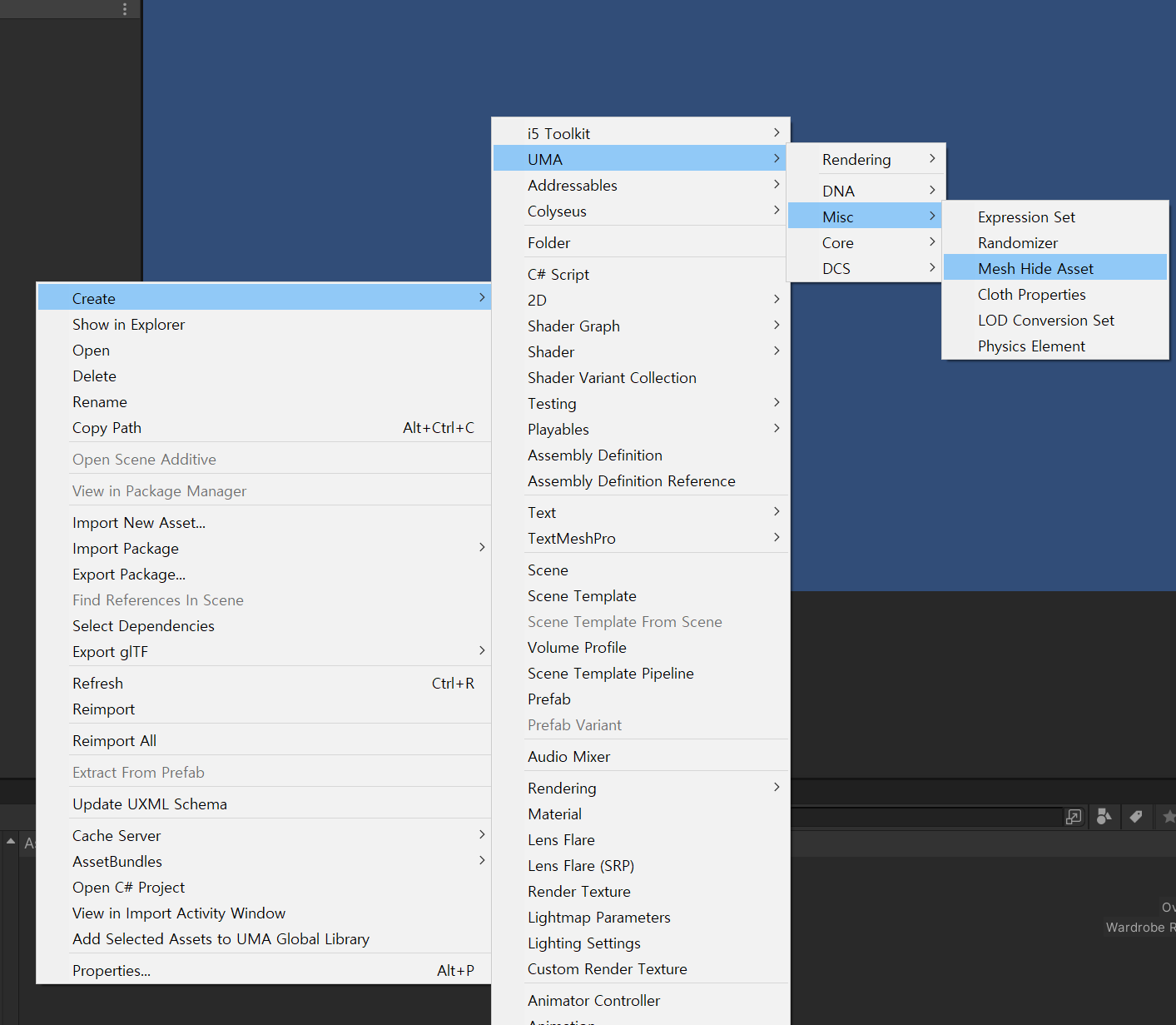
Task: Collapse the Assets folder triangle in Project panel
Action: coord(11,842)
